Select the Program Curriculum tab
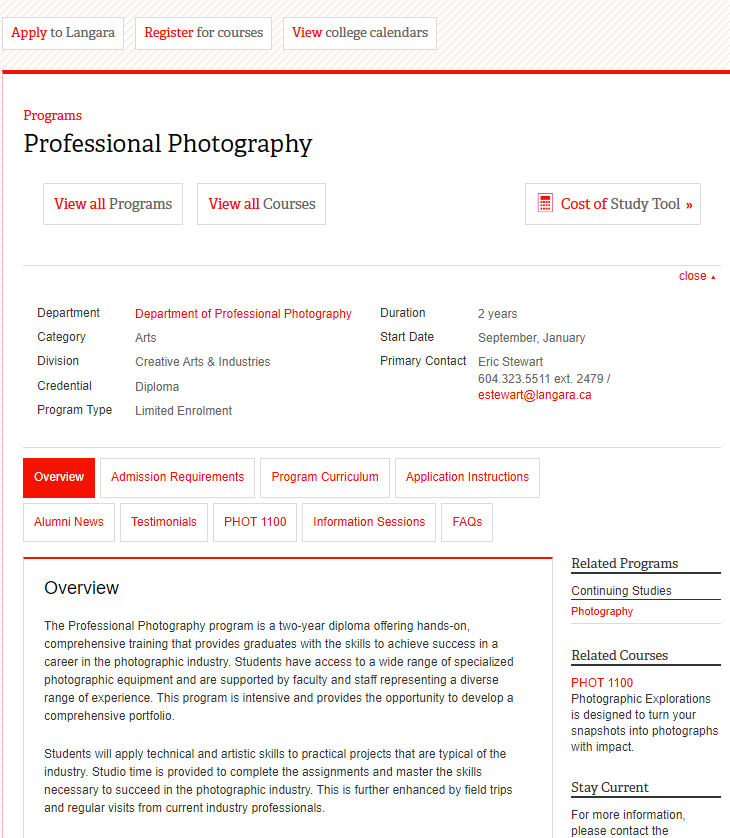Screen dimensions: 730x838 pos(325,477)
